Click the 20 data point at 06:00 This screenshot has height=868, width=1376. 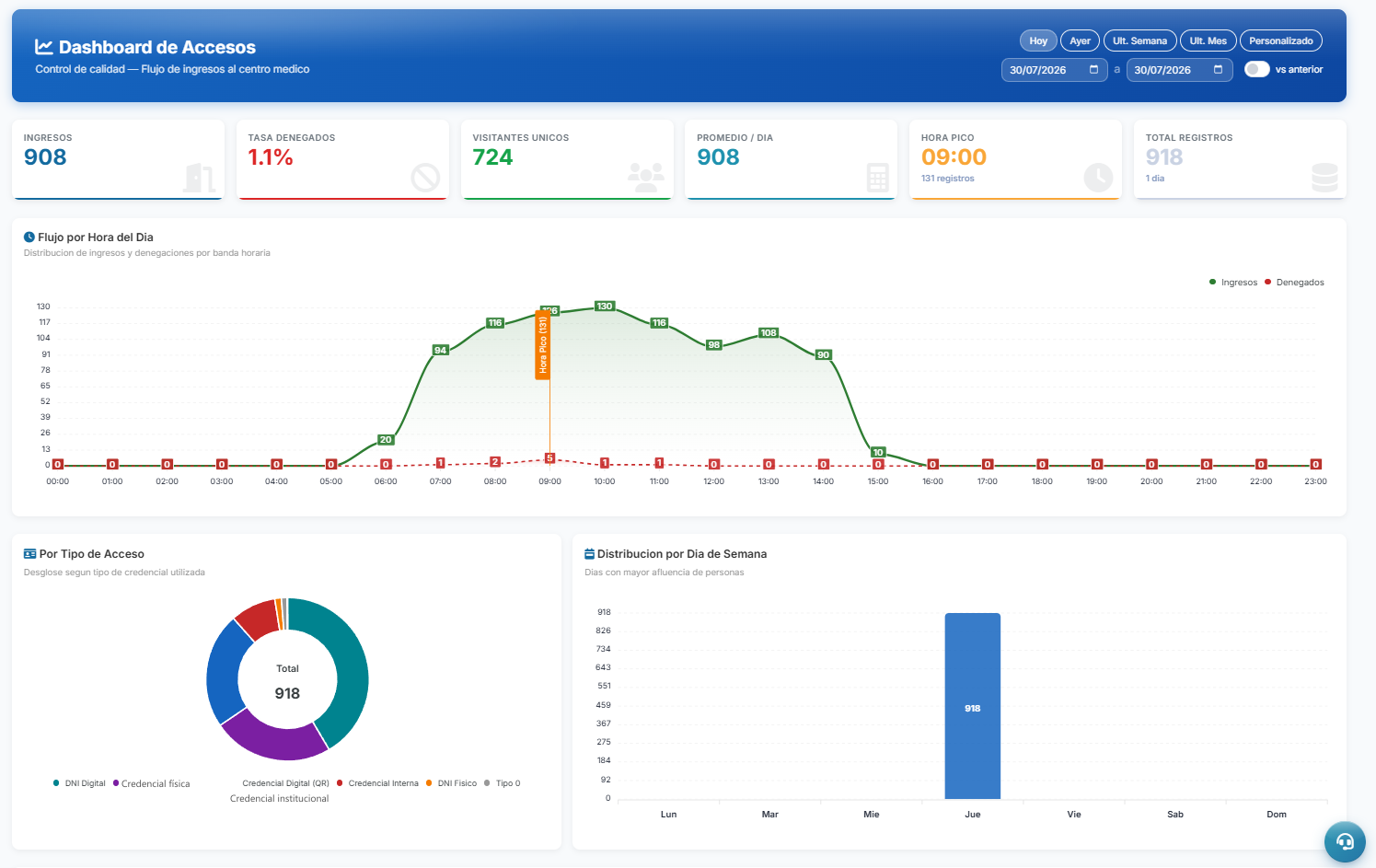coord(386,439)
